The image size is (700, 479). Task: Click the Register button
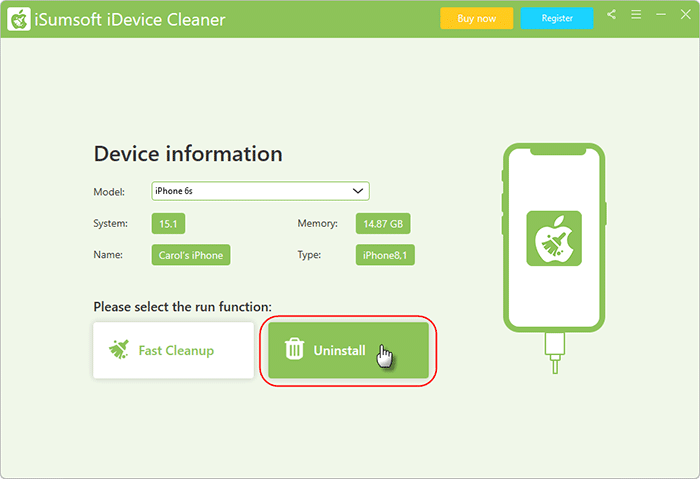click(557, 18)
